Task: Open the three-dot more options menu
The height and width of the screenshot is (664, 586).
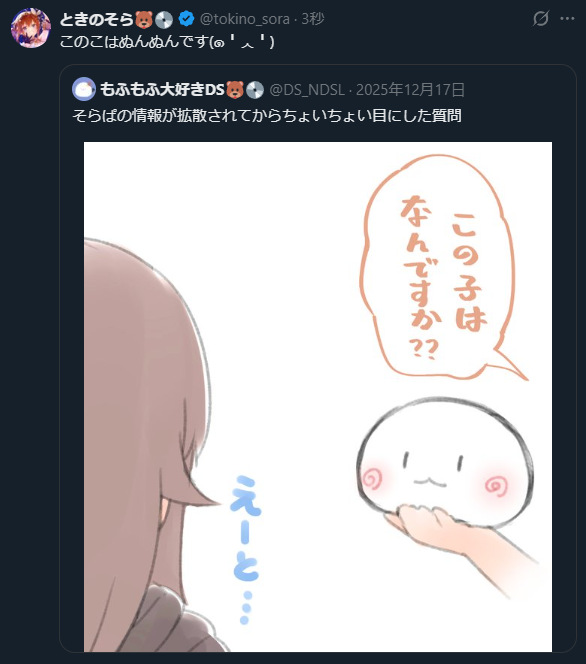Action: coord(567,19)
